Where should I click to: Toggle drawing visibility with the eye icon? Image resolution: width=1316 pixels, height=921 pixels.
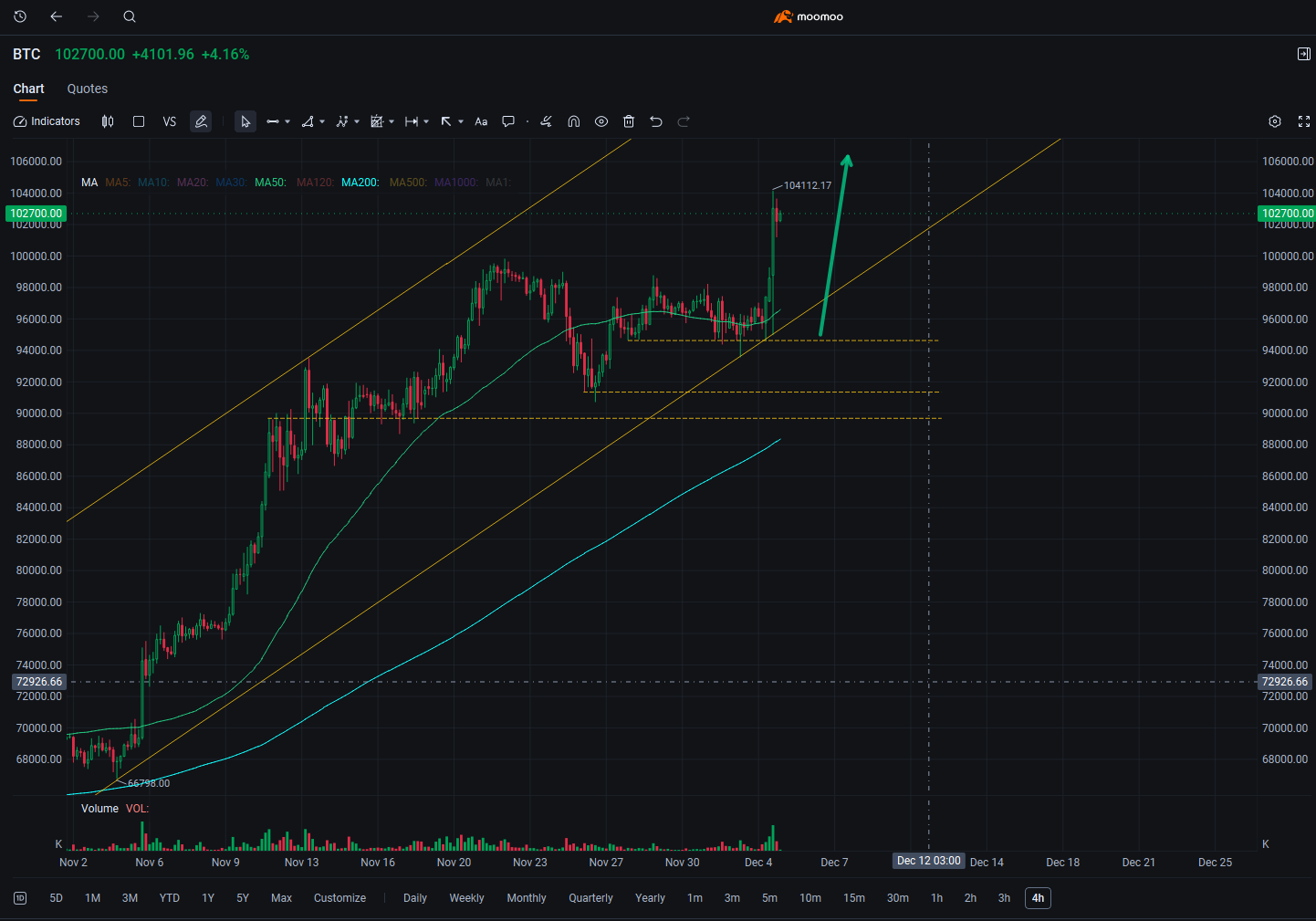pos(601,120)
